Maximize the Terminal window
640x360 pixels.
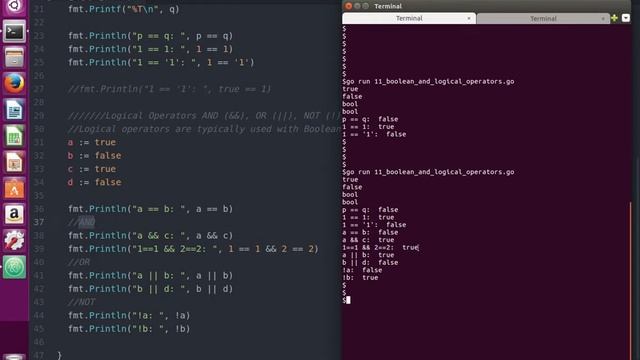[366, 6]
